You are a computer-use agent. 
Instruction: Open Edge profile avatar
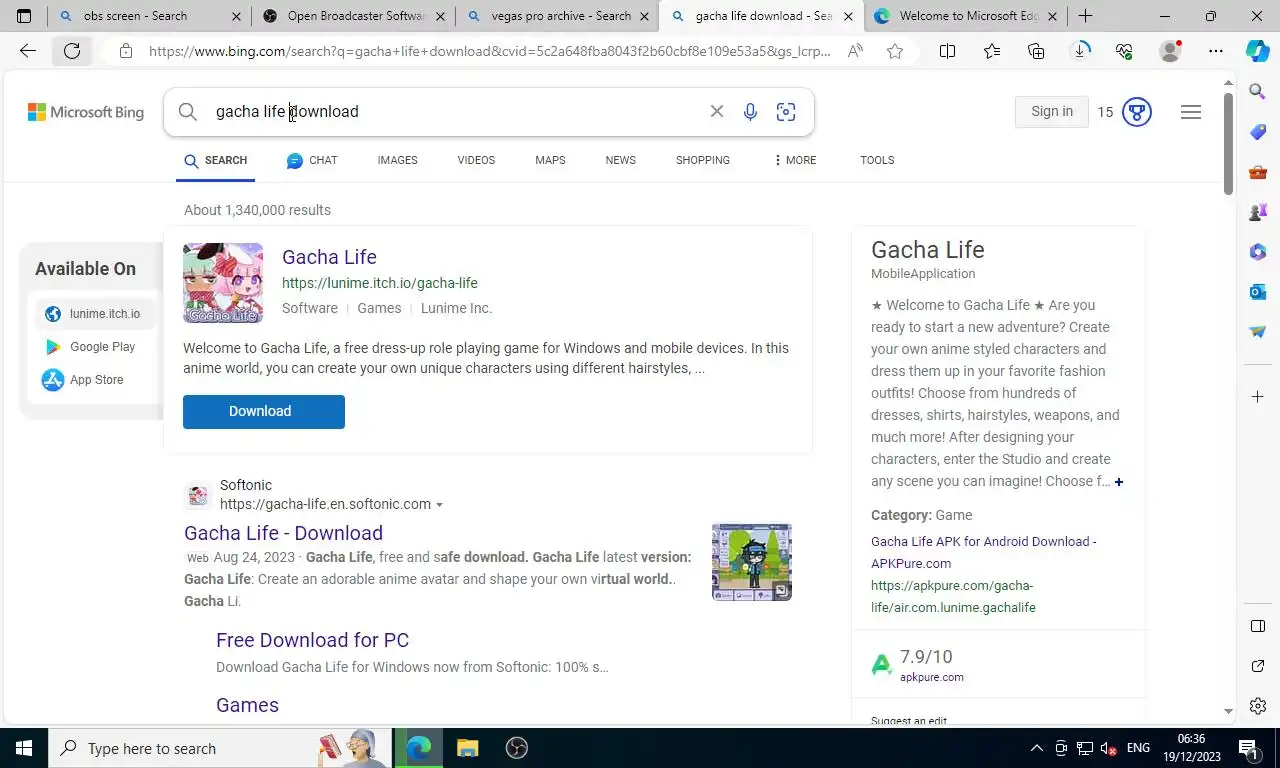1170,51
